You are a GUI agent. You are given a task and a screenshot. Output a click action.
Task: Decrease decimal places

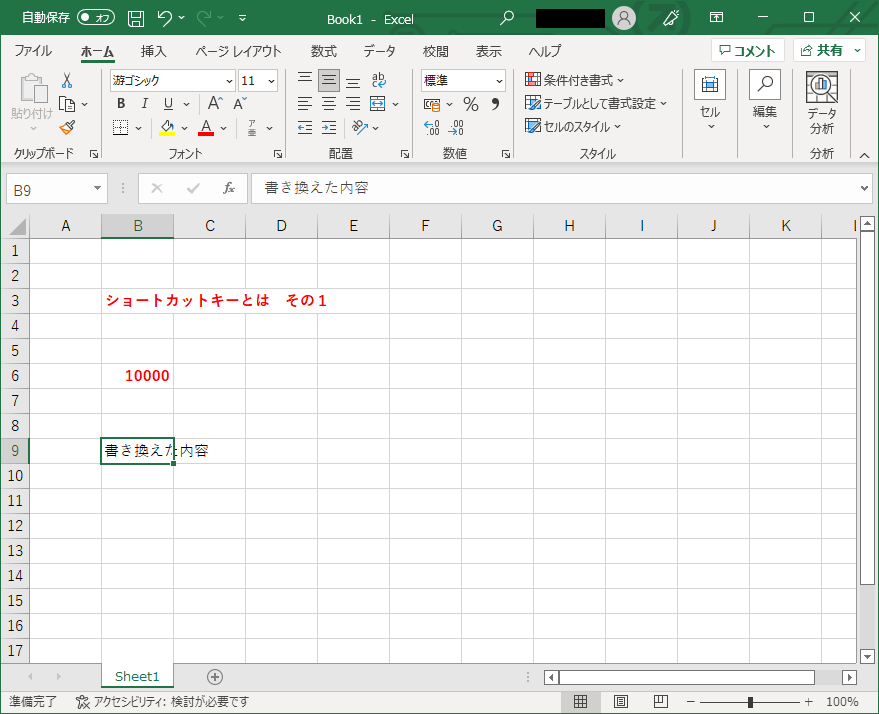click(456, 128)
